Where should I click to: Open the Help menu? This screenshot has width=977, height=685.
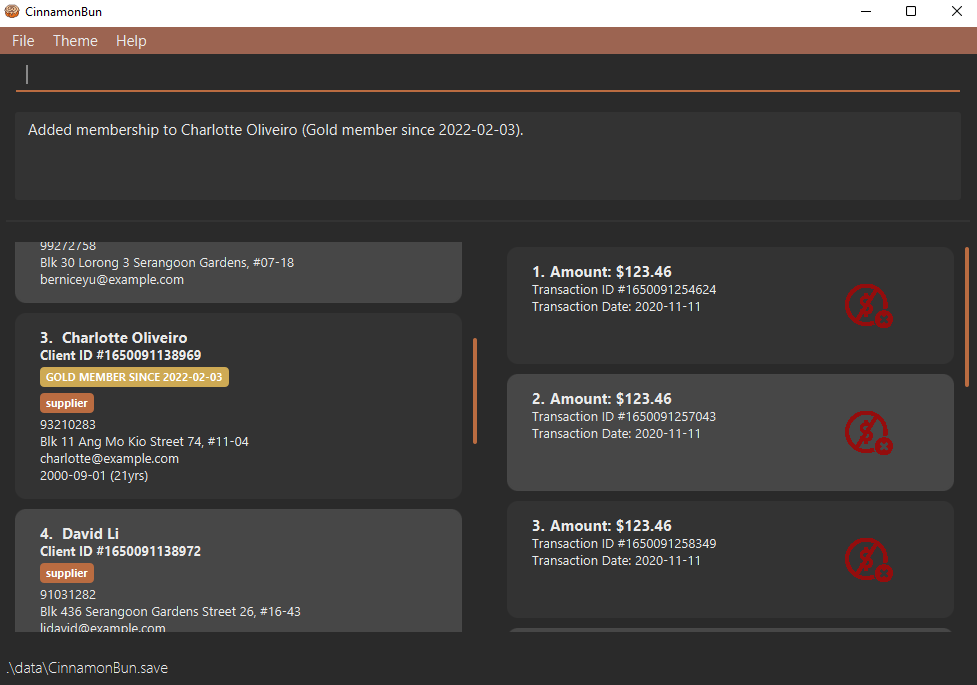click(131, 41)
